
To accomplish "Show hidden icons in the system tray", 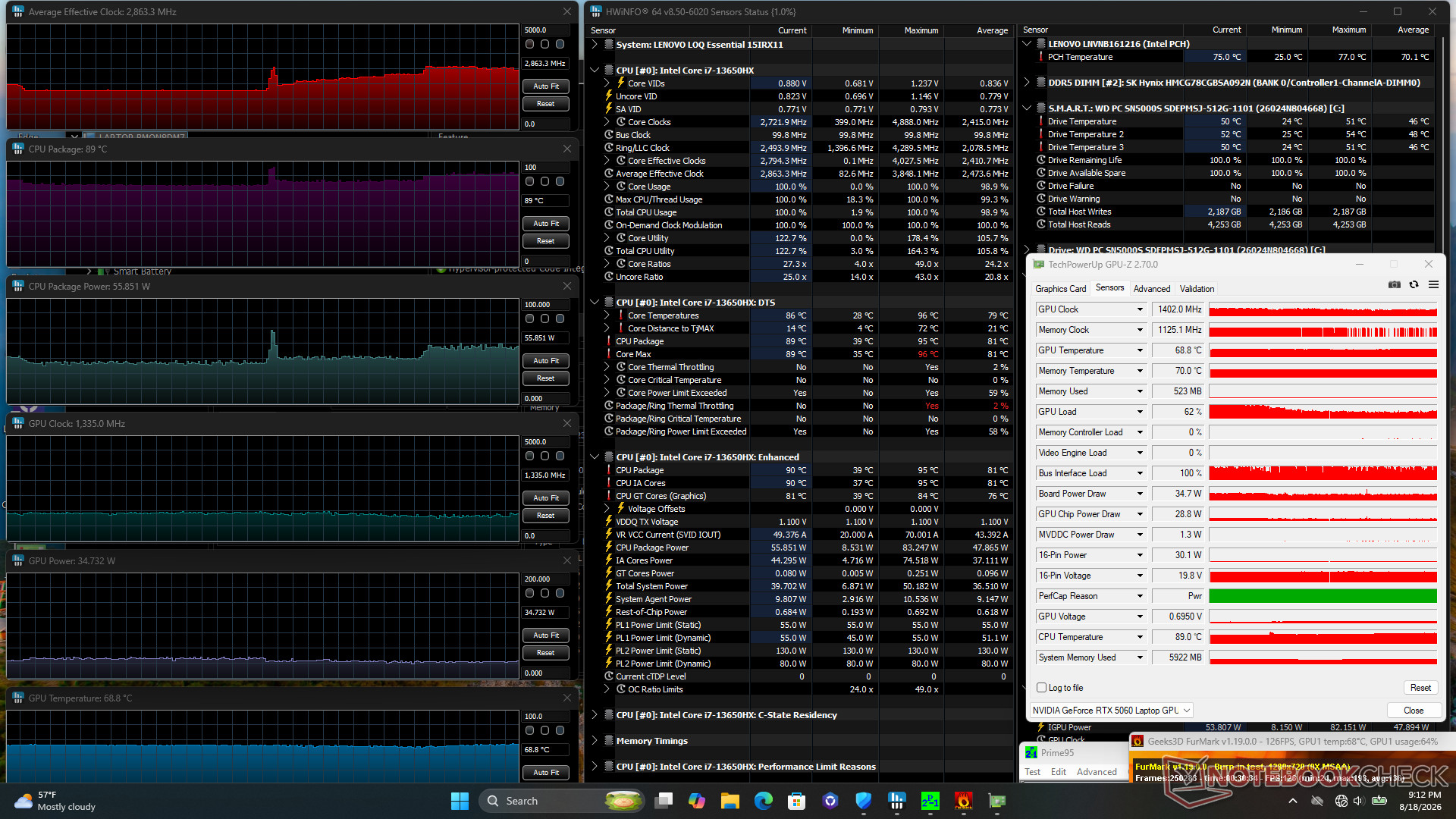I will point(1293,801).
